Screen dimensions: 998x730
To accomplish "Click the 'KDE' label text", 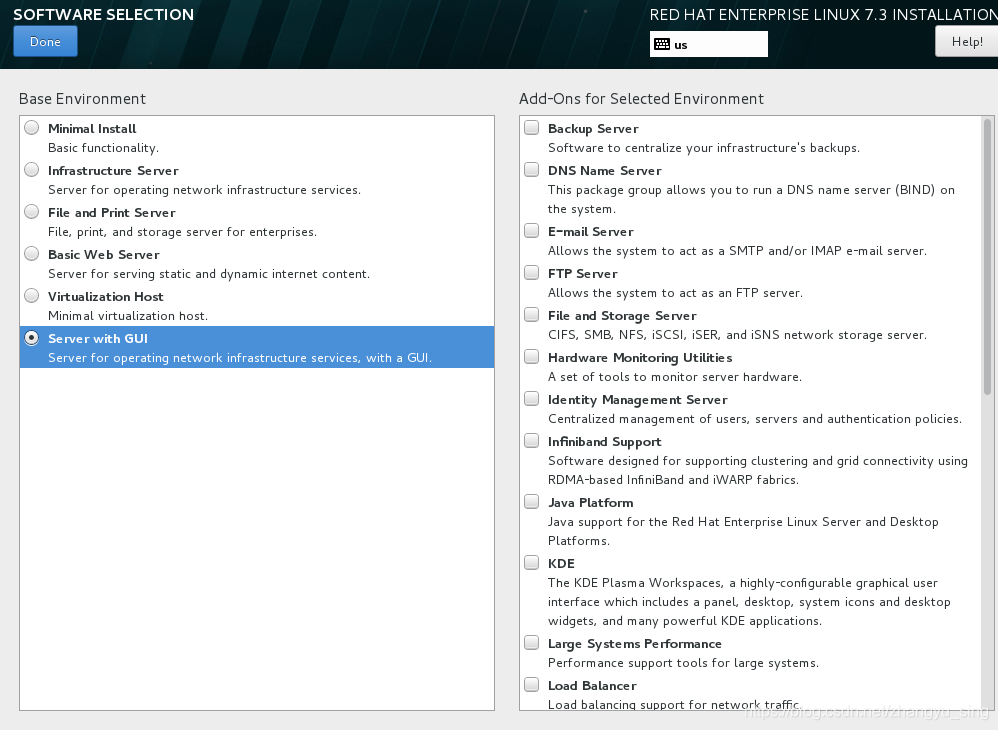I will pyautogui.click(x=561, y=563).
